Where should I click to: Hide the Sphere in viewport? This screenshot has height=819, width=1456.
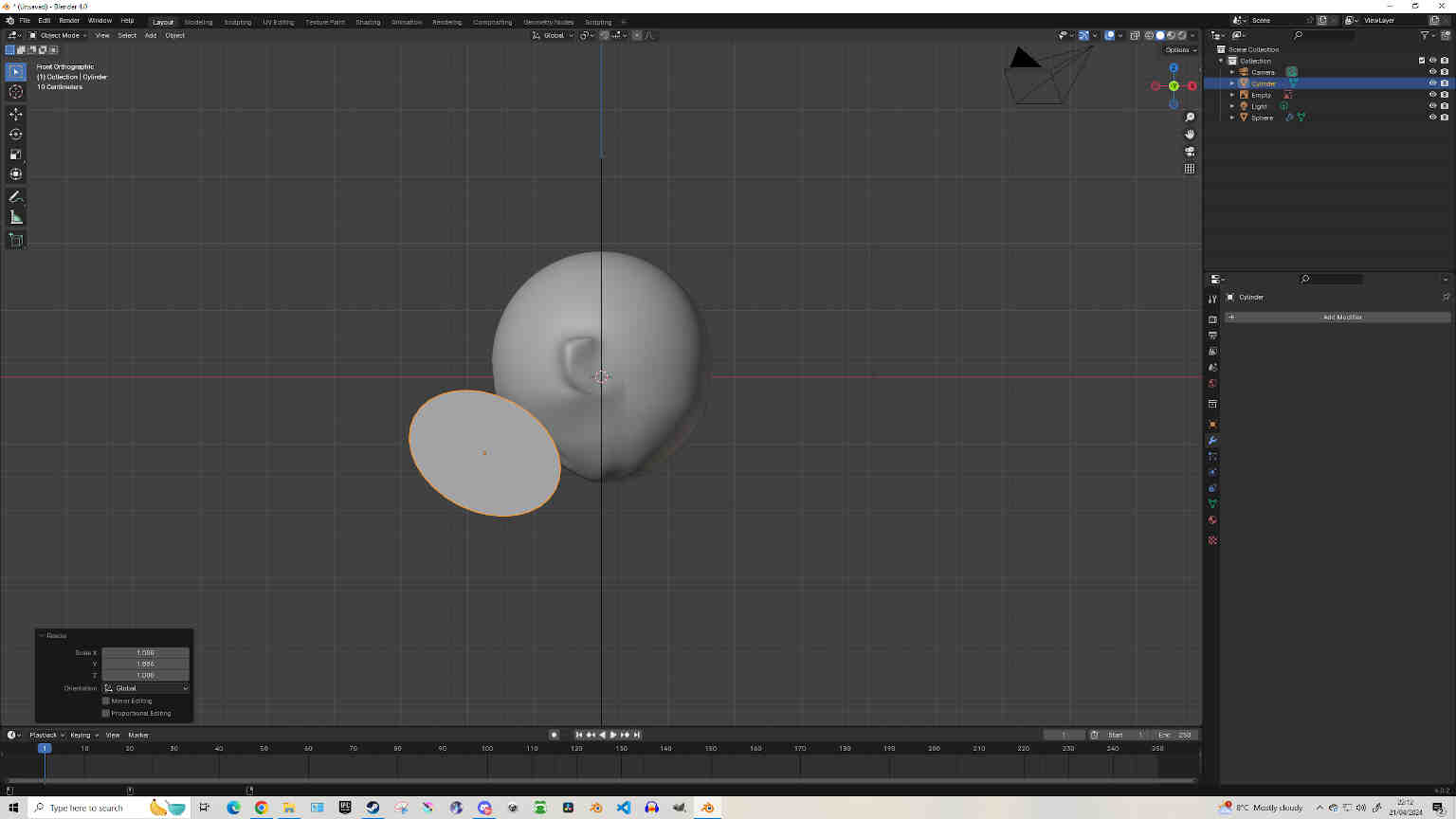pyautogui.click(x=1432, y=118)
